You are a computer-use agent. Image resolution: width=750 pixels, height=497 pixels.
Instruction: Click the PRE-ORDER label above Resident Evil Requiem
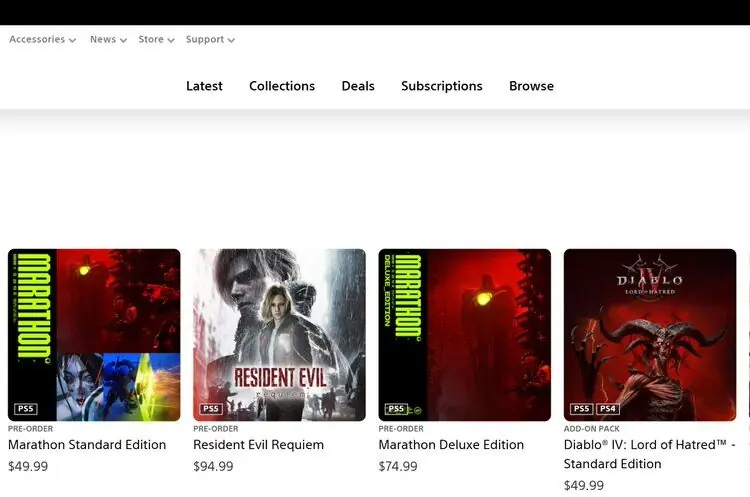(216, 429)
